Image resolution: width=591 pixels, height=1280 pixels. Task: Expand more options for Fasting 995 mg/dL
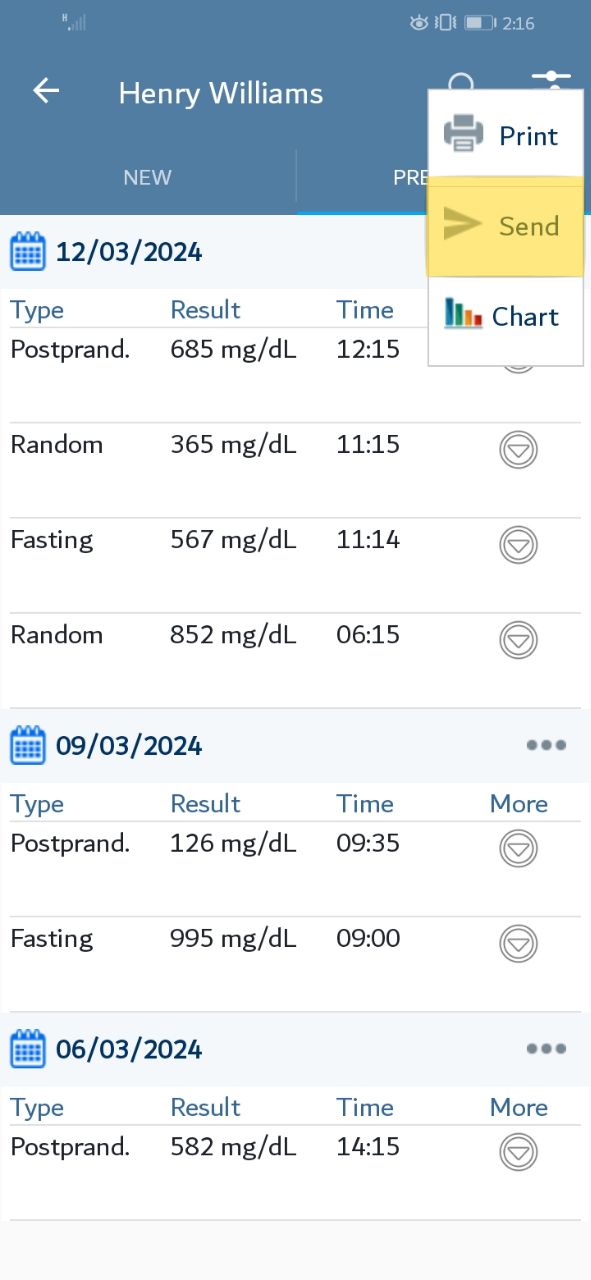(x=518, y=944)
